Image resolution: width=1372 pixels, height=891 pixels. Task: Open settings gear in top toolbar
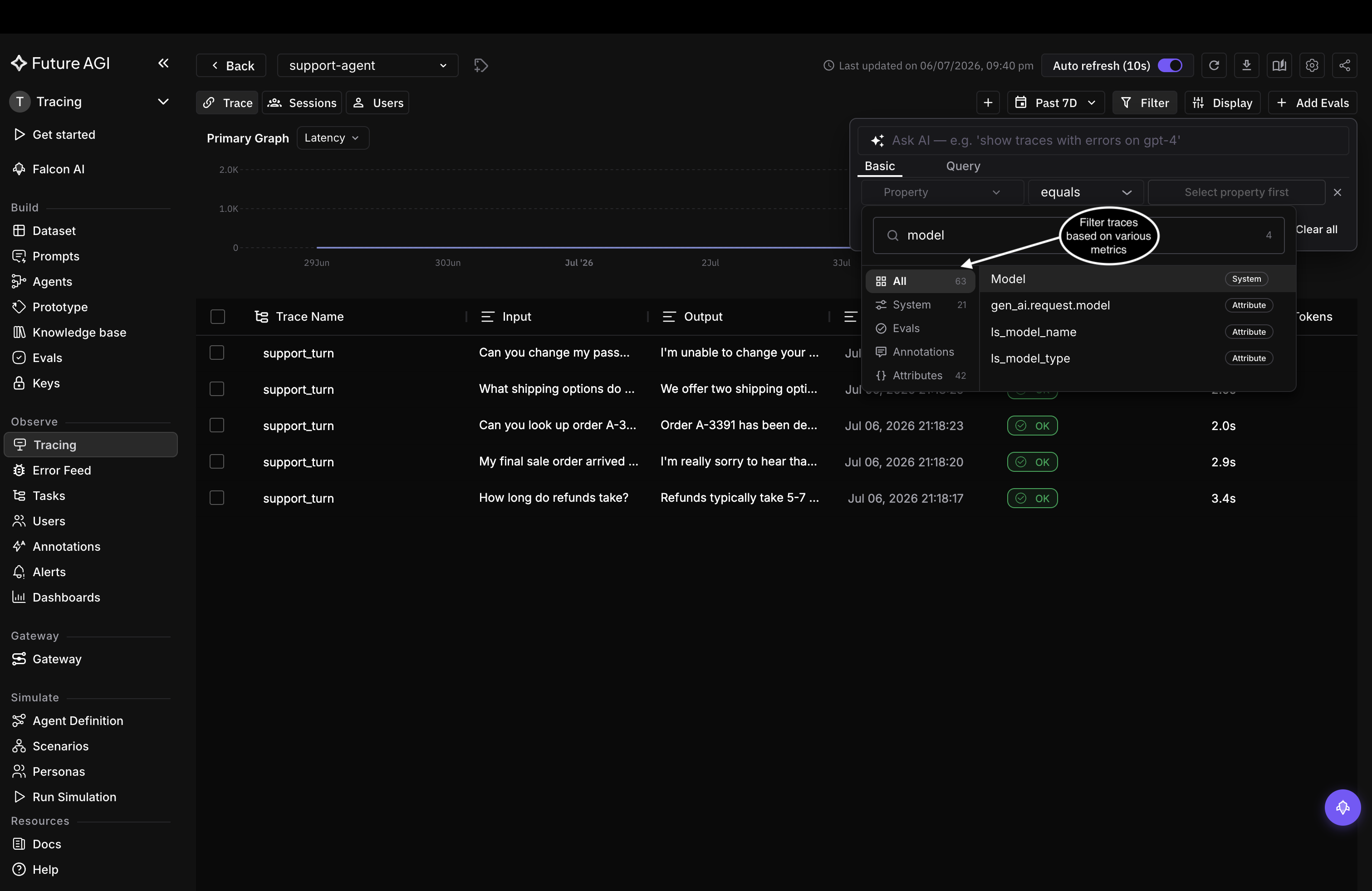(1312, 66)
